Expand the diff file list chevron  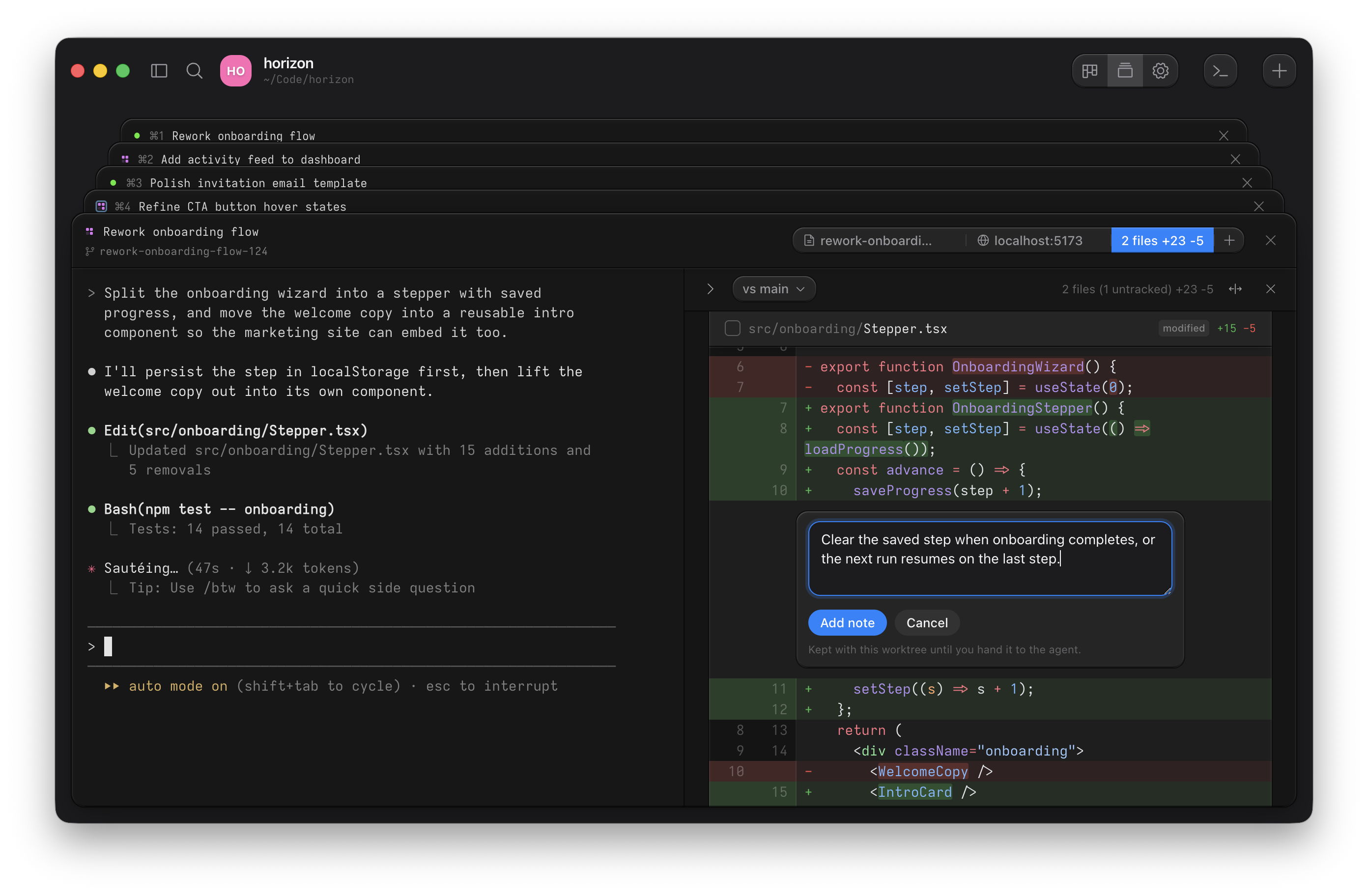[x=710, y=288]
